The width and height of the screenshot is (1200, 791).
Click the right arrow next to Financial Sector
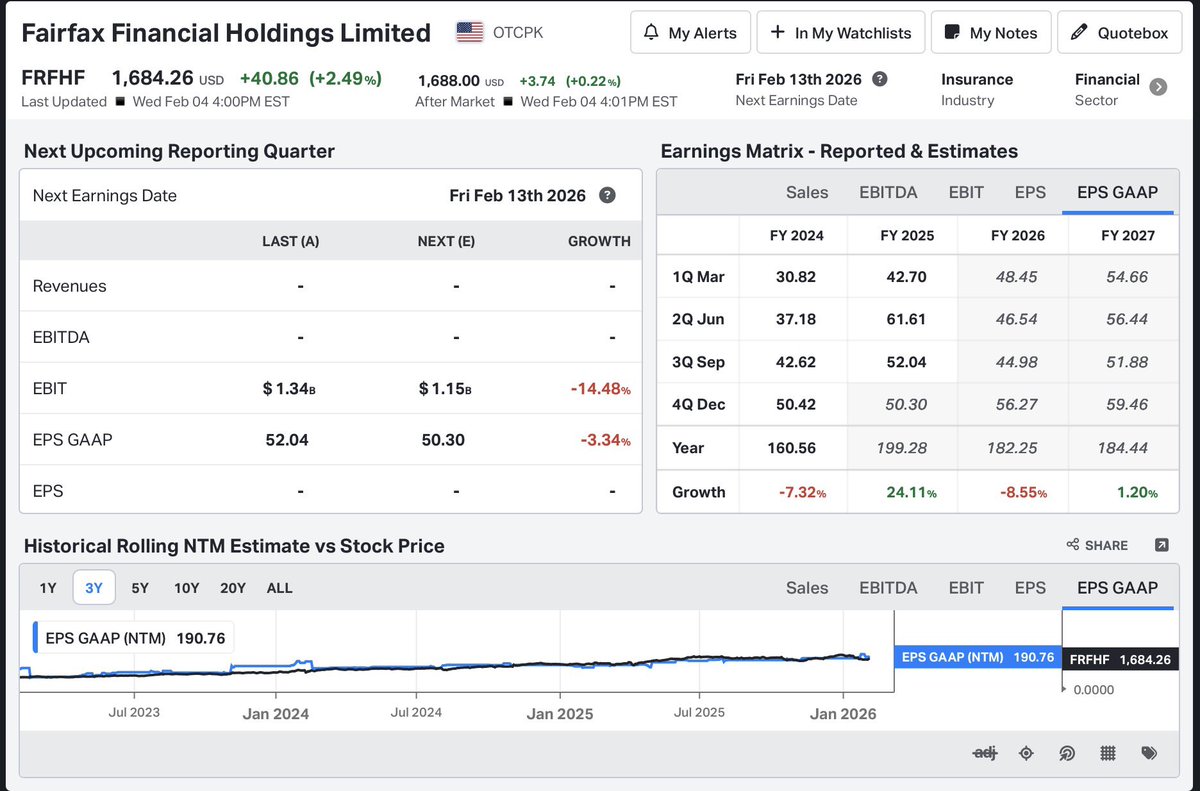(x=1158, y=87)
